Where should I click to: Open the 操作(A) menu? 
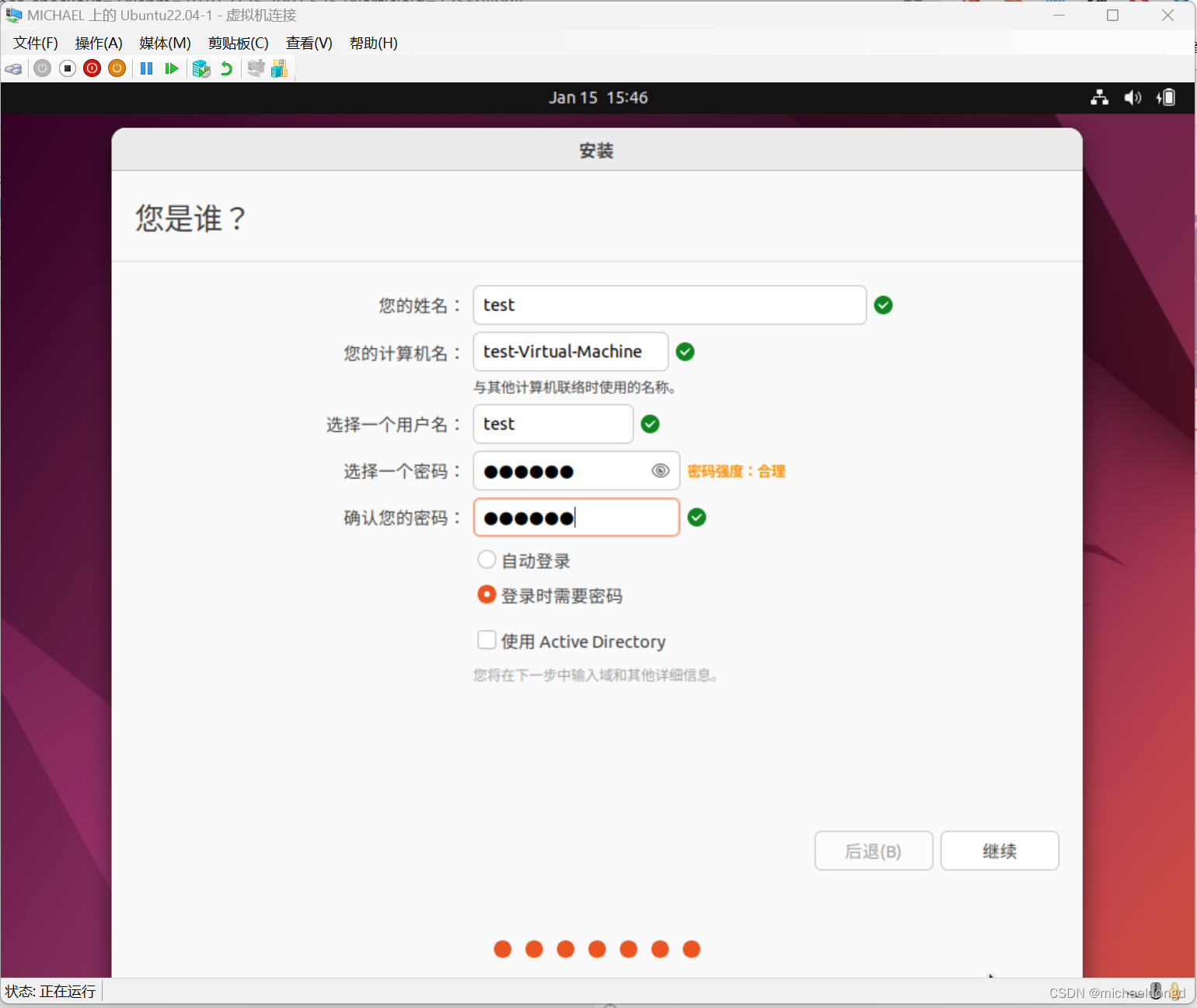[x=98, y=44]
